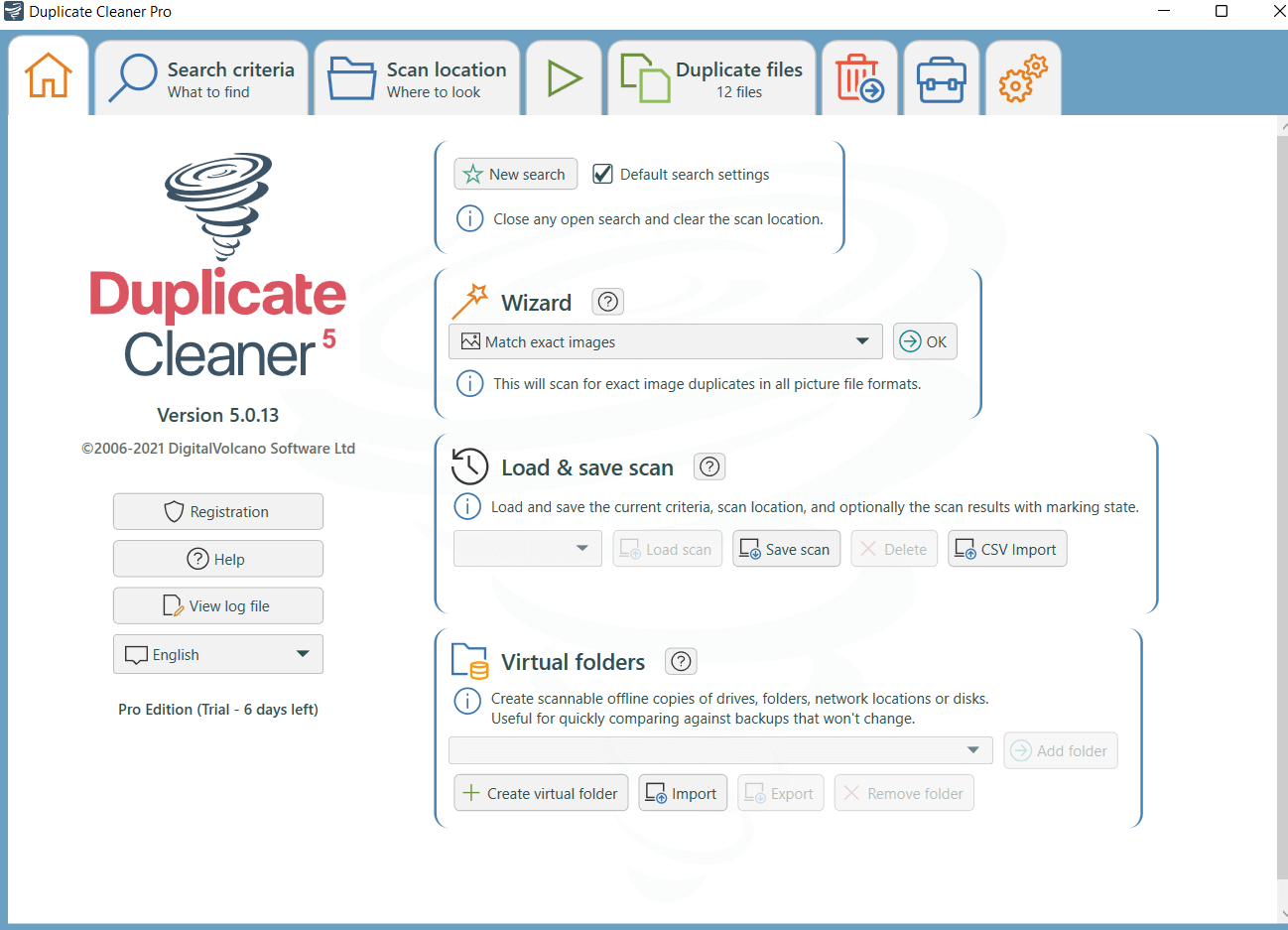Click the vertical scrollbar on the right
Screen dimensions: 1288x930
1281,506
